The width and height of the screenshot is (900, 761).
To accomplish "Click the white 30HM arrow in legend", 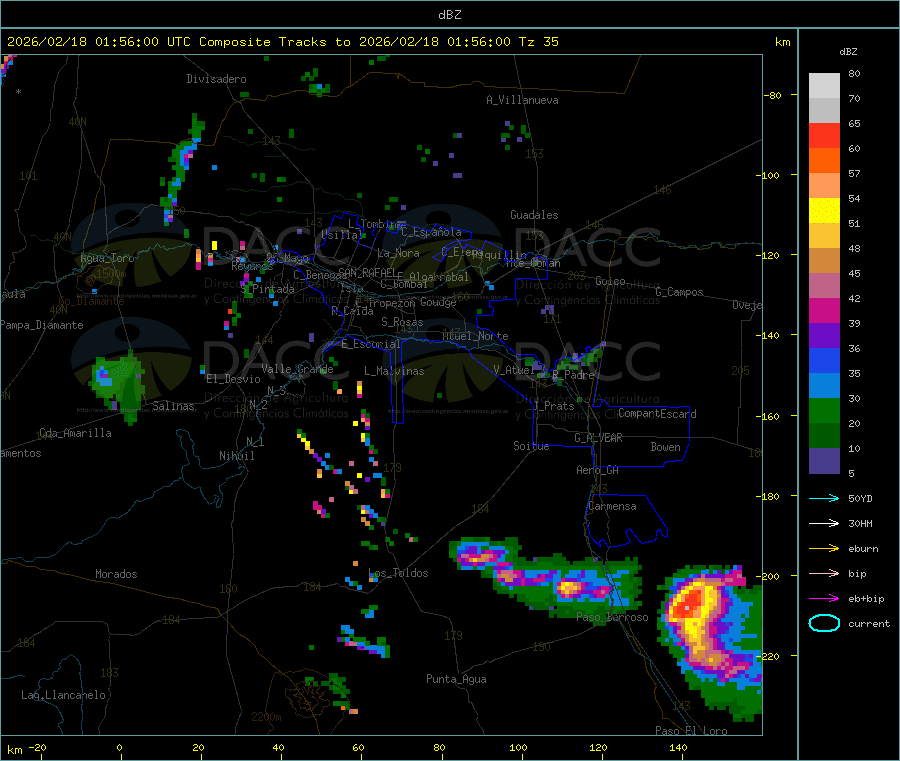I will 824,523.
